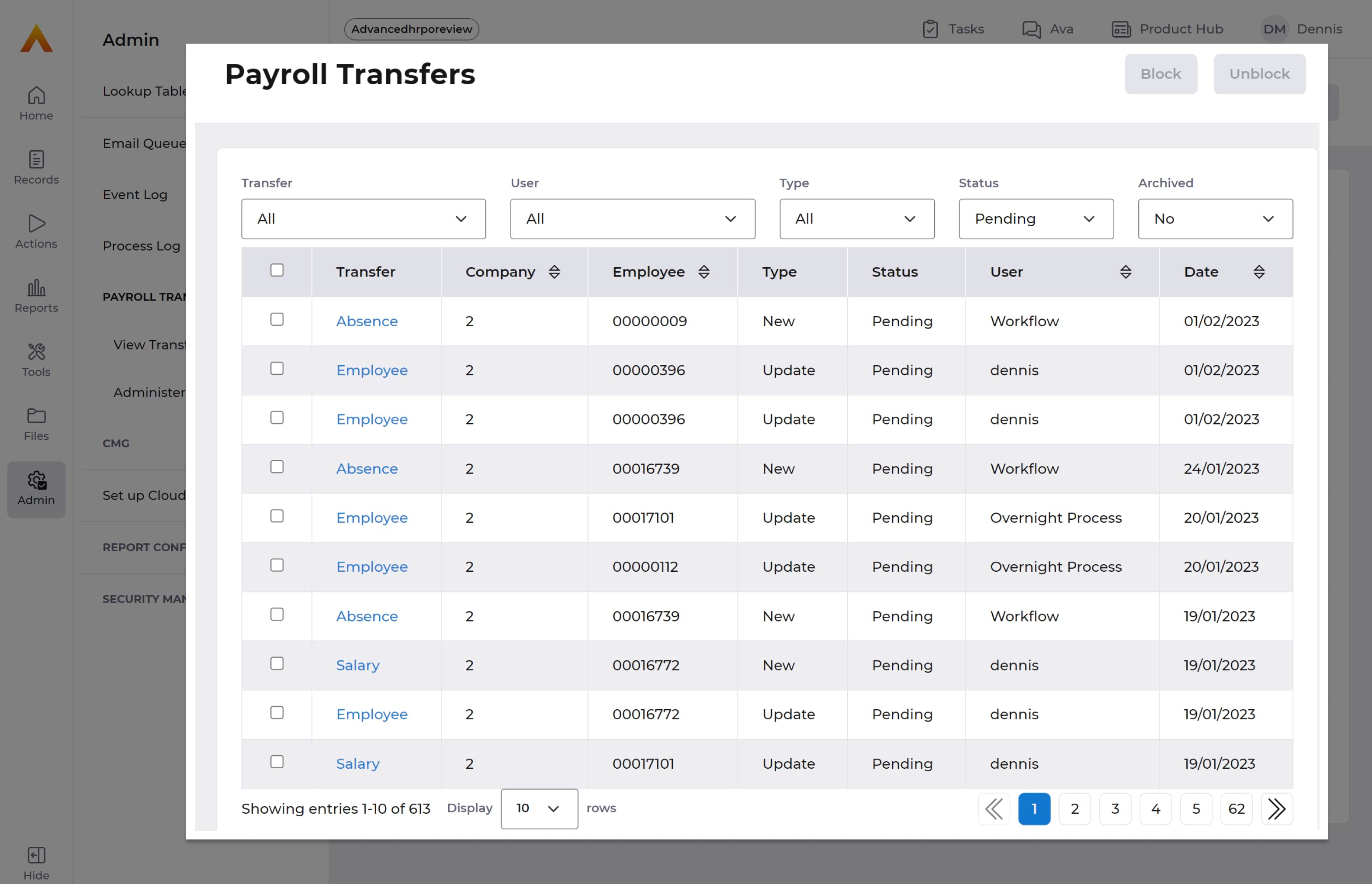The image size is (1372, 884).
Task: Check the Absence row dated 19/01/2023
Action: [277, 614]
